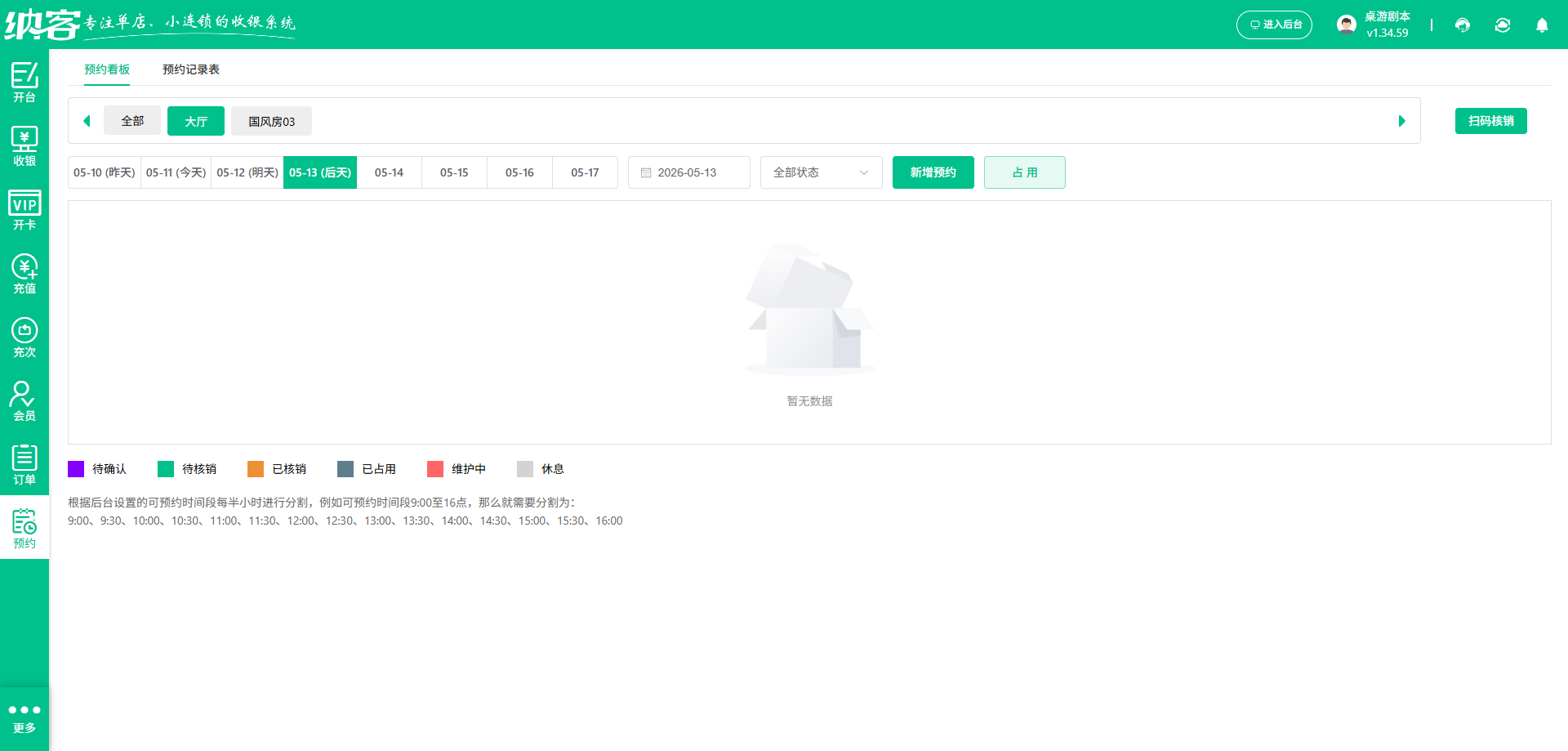Click the v1.34.59 version text
Screen dimensions: 1568x751
tap(1388, 34)
